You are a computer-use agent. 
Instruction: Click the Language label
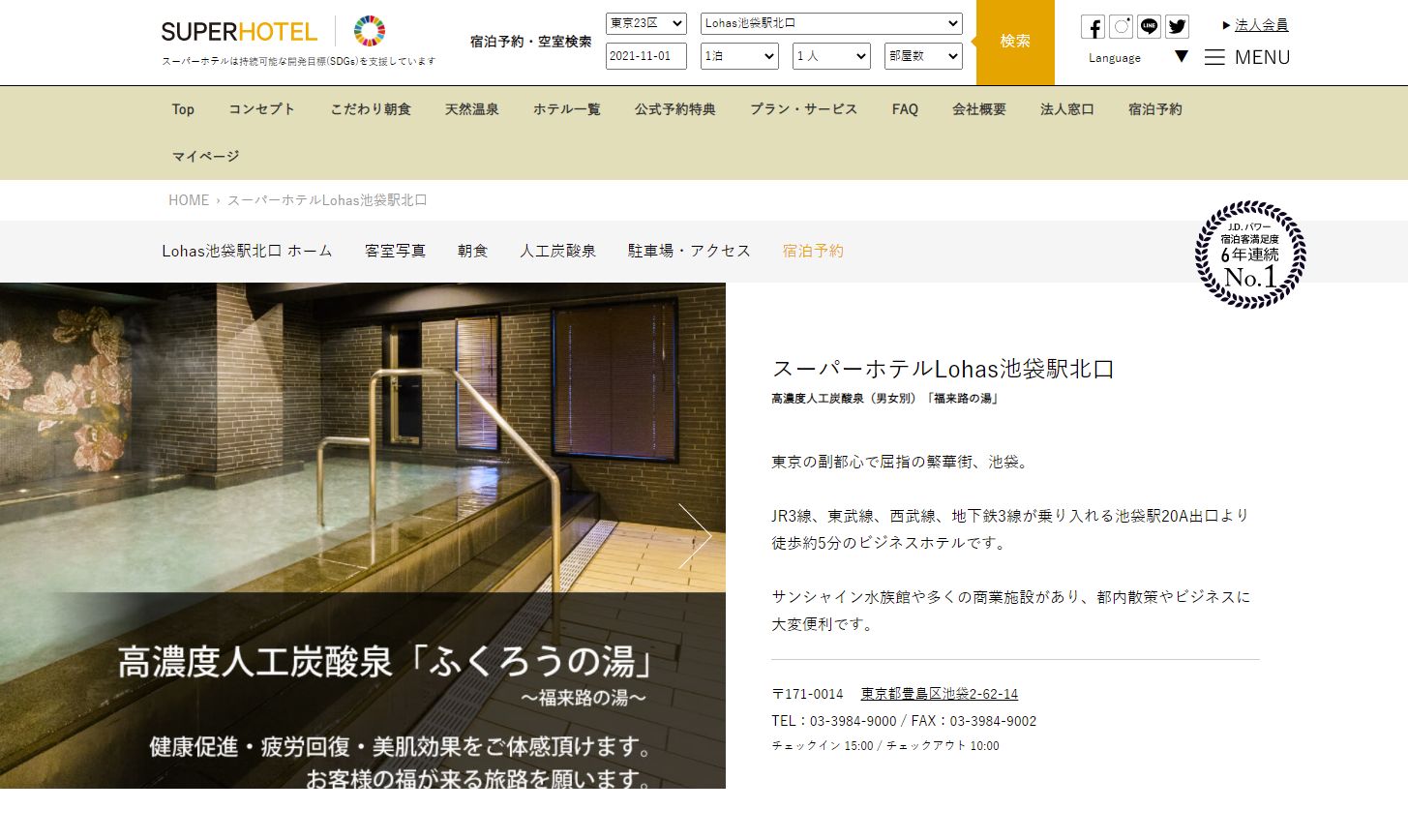[x=1115, y=58]
